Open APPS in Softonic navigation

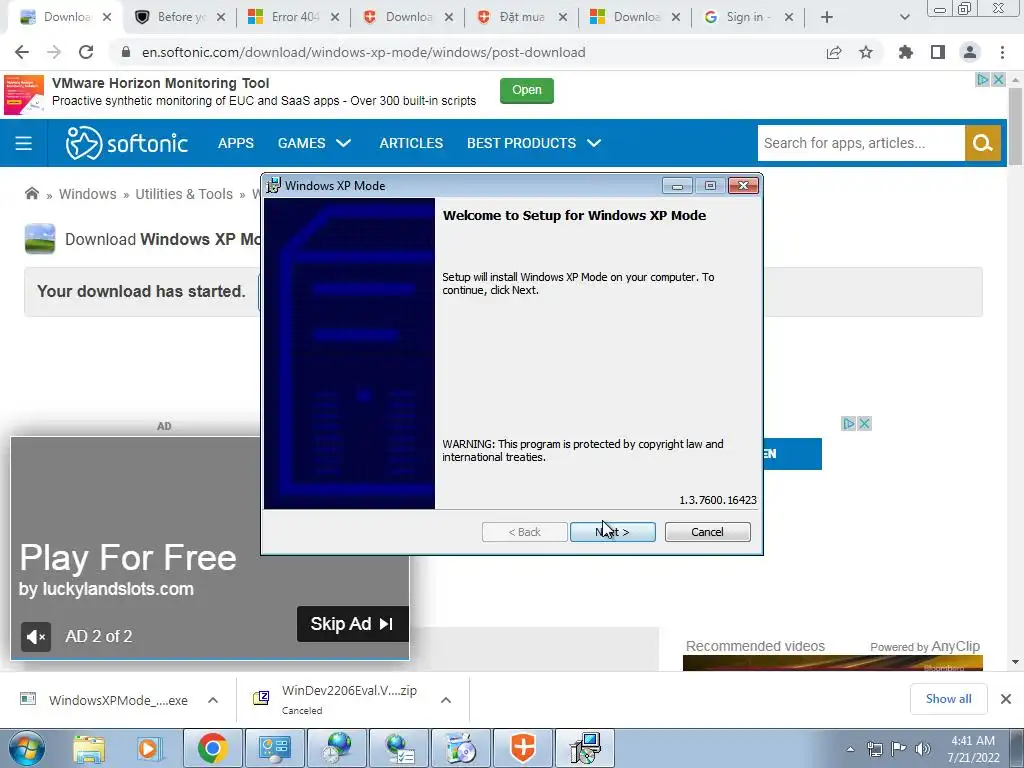236,143
